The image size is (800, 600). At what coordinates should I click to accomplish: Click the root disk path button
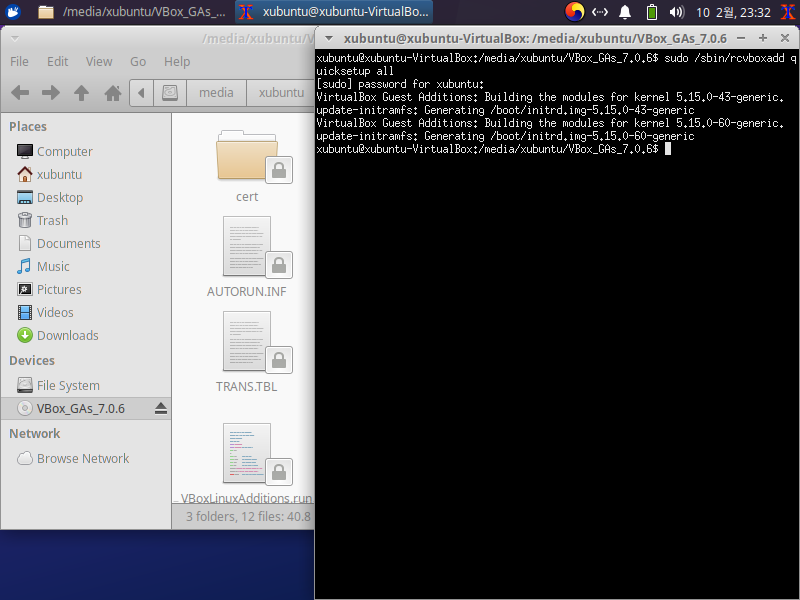tap(170, 93)
